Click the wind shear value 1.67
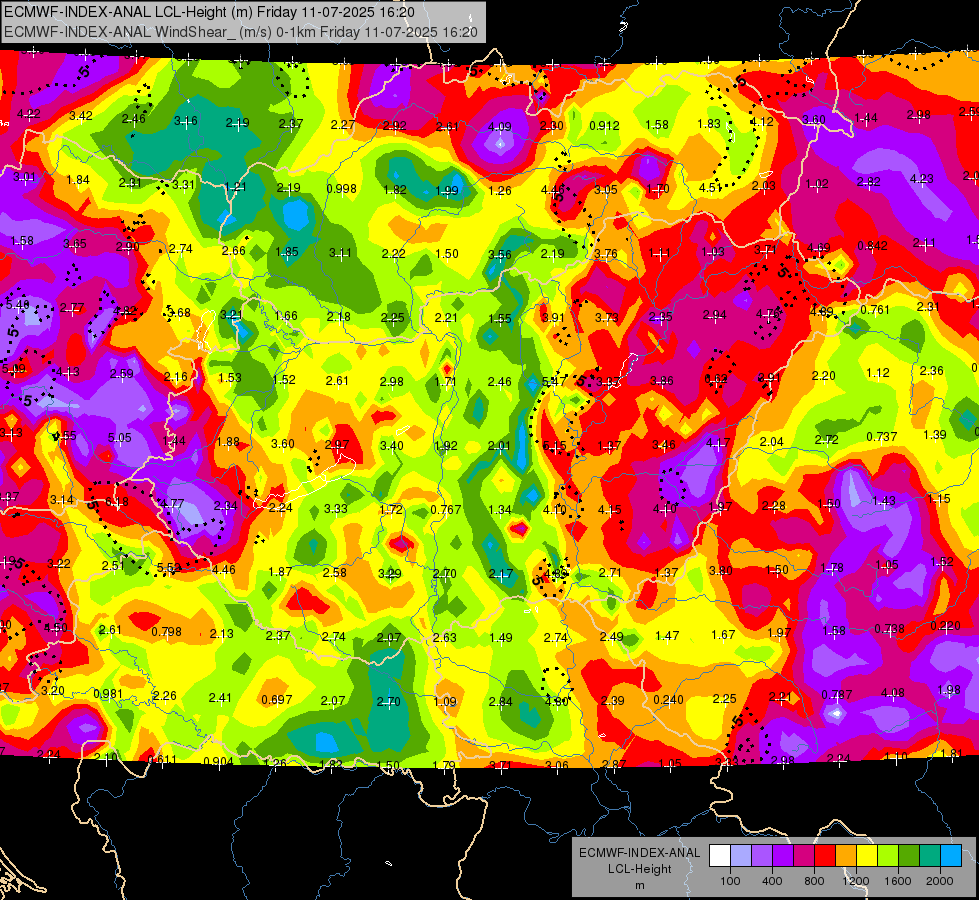The height and width of the screenshot is (900, 979). tap(723, 635)
